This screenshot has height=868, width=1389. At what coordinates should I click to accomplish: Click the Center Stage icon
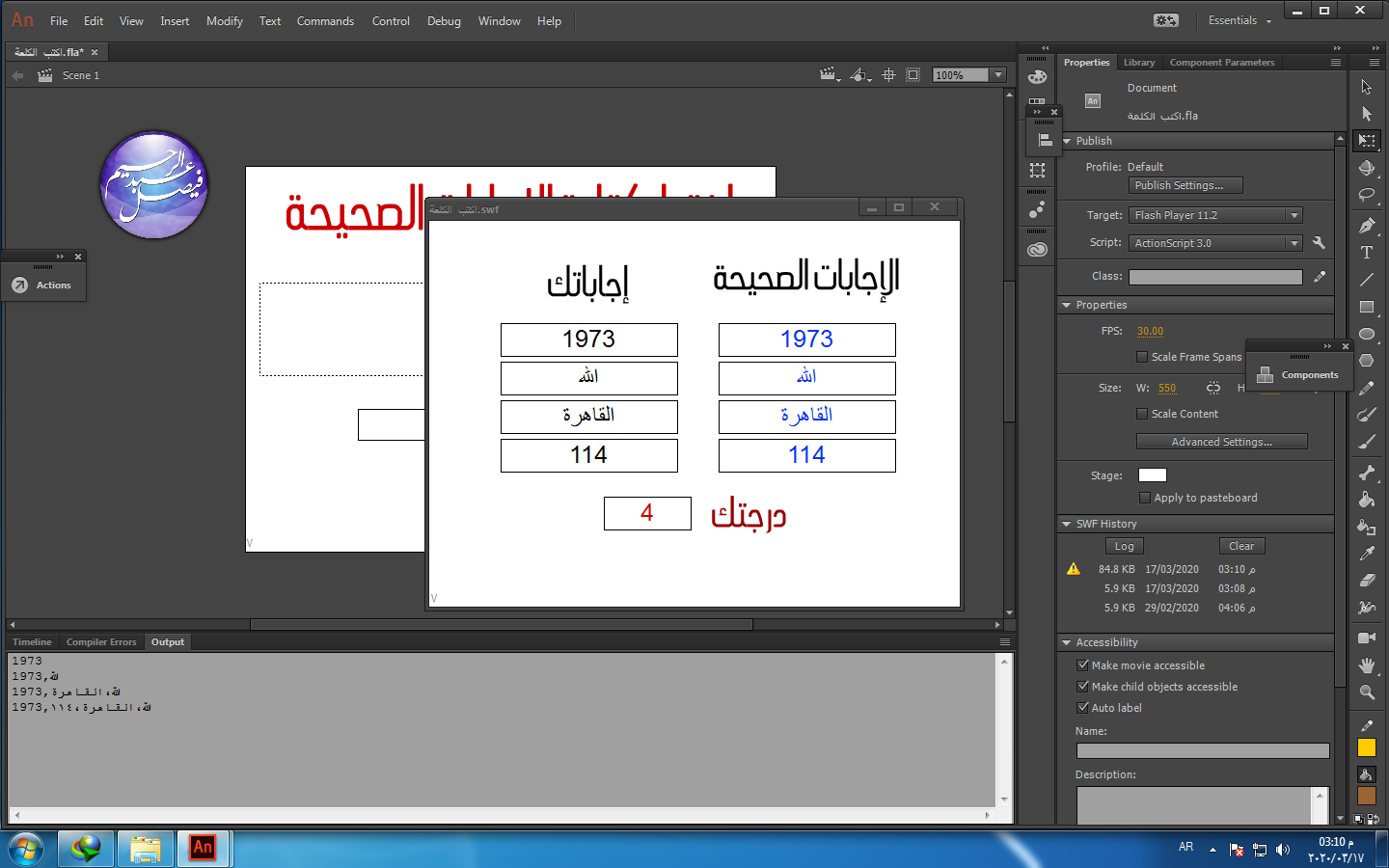click(888, 75)
